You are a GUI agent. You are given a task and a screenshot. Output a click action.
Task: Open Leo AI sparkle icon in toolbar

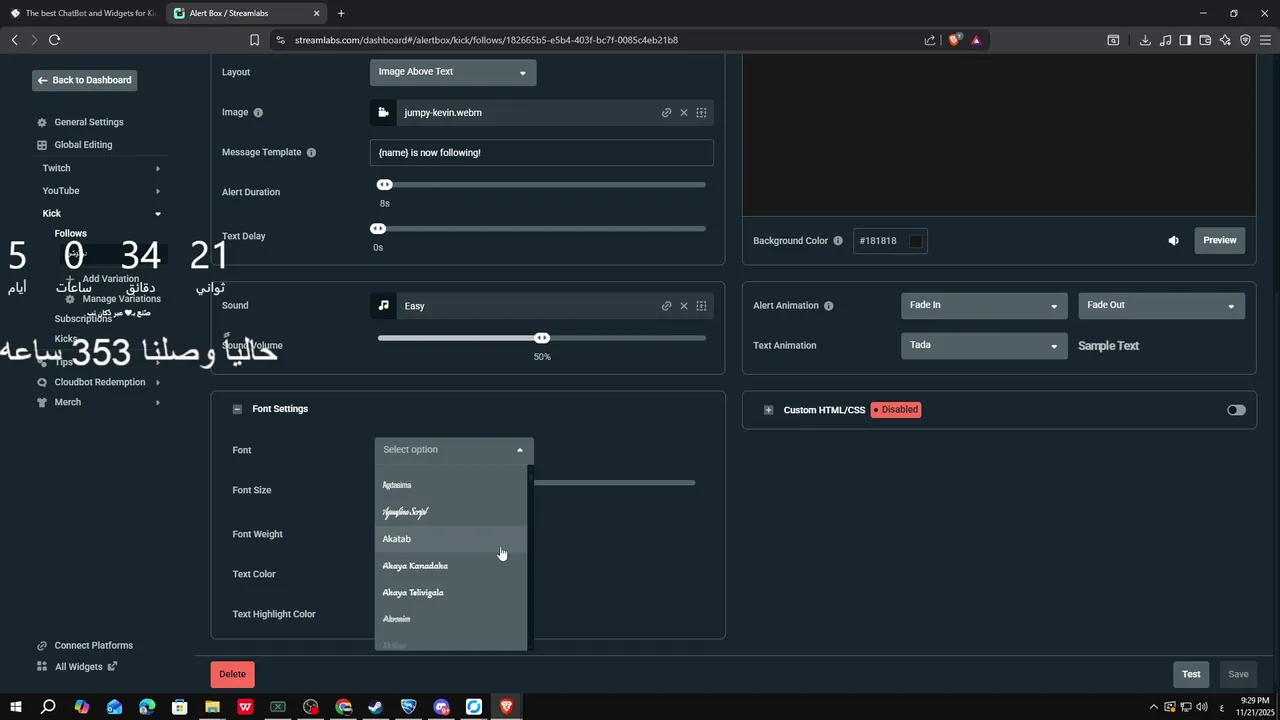[1225, 40]
